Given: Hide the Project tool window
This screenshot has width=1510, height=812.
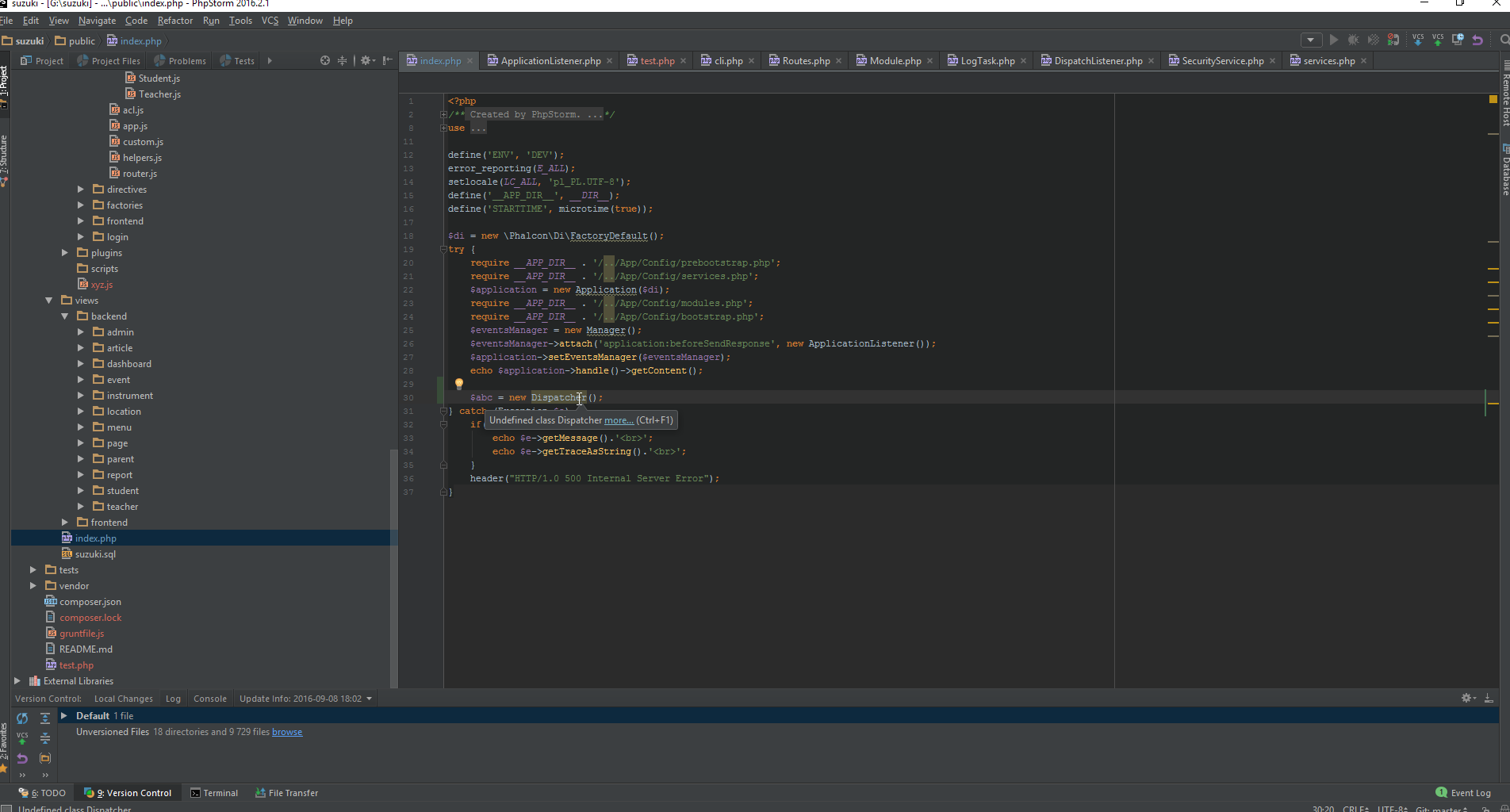Looking at the screenshot, I should (387, 60).
